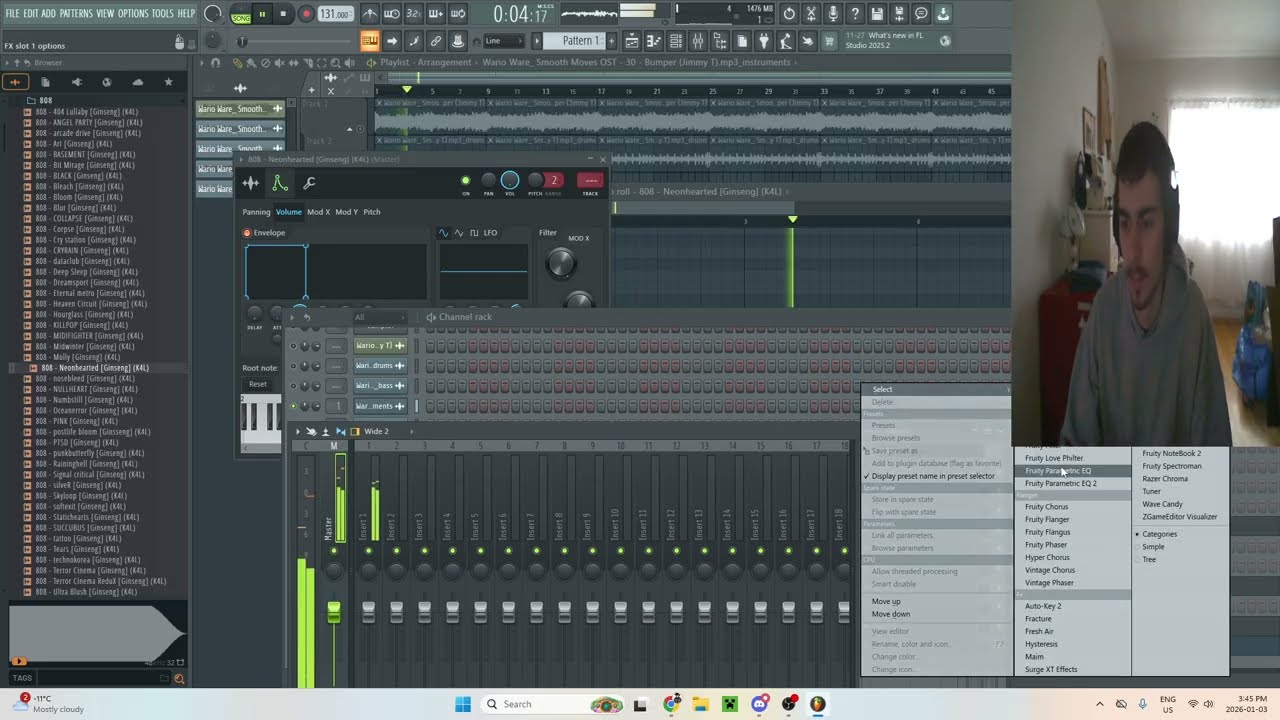Image resolution: width=1280 pixels, height=720 pixels.
Task: Click the Reset root note button
Action: coord(258,384)
